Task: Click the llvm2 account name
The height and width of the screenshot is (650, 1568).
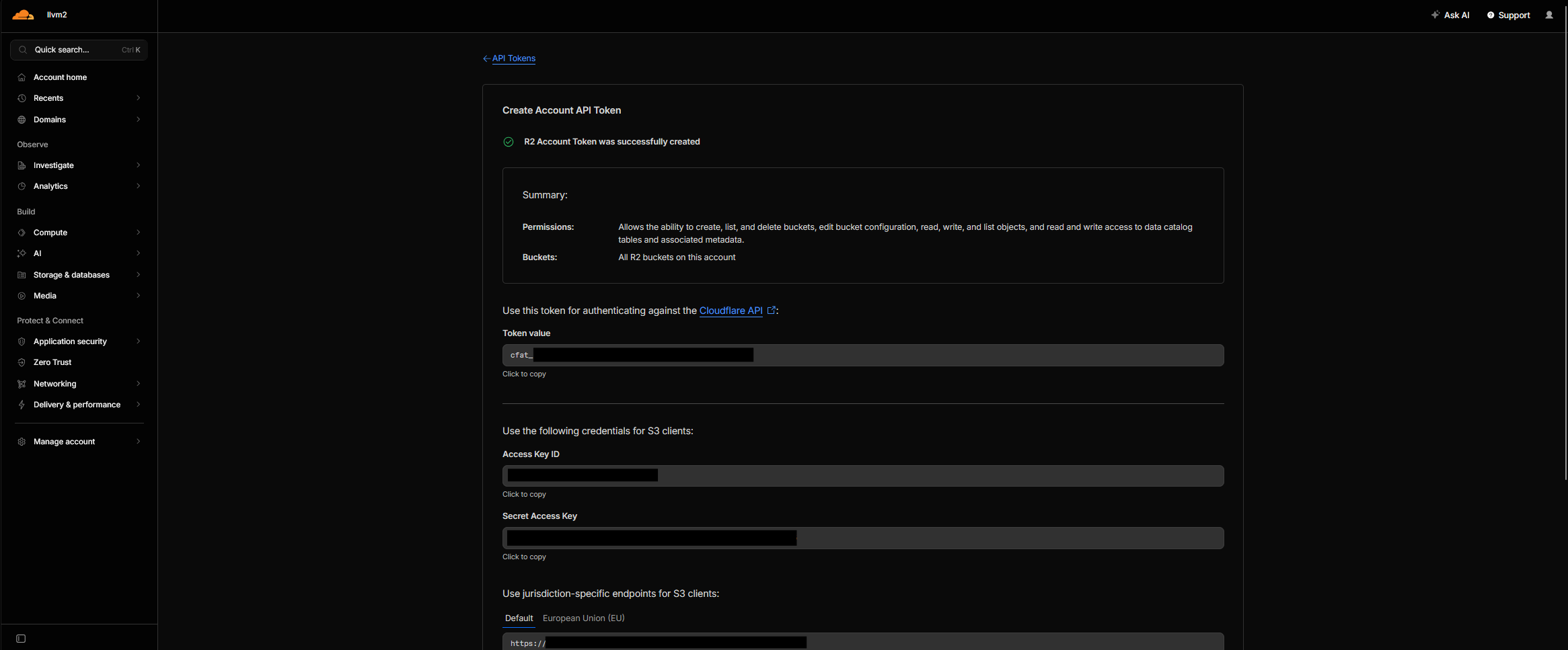Action: (57, 15)
